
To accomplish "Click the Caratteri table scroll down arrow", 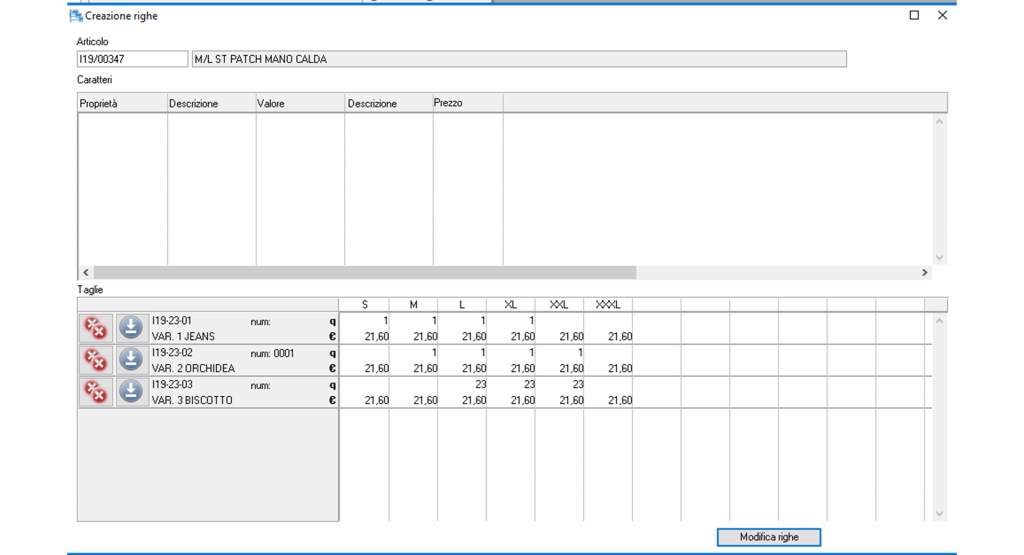I will click(939, 258).
